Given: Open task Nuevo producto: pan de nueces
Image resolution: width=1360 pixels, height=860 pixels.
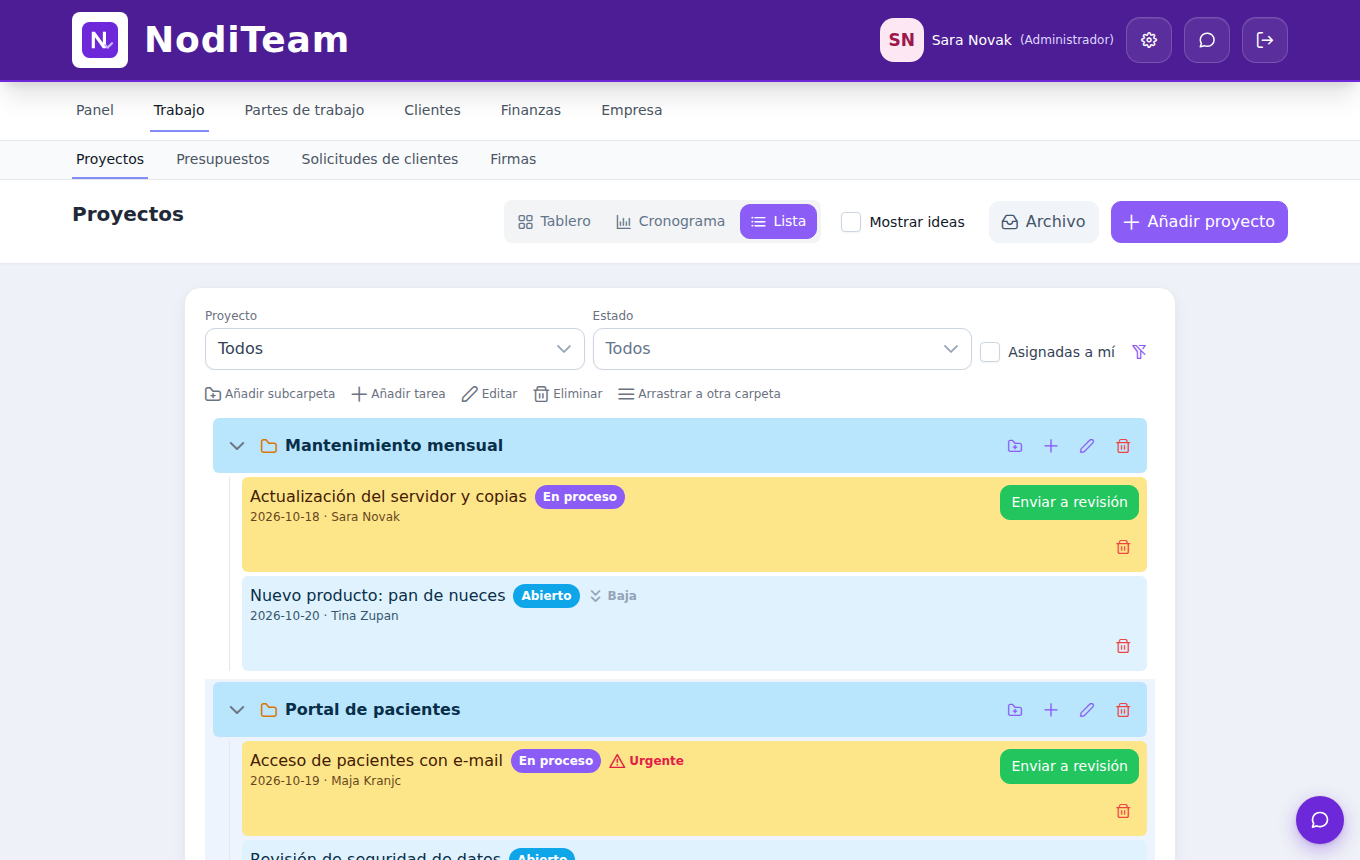Looking at the screenshot, I should [378, 596].
